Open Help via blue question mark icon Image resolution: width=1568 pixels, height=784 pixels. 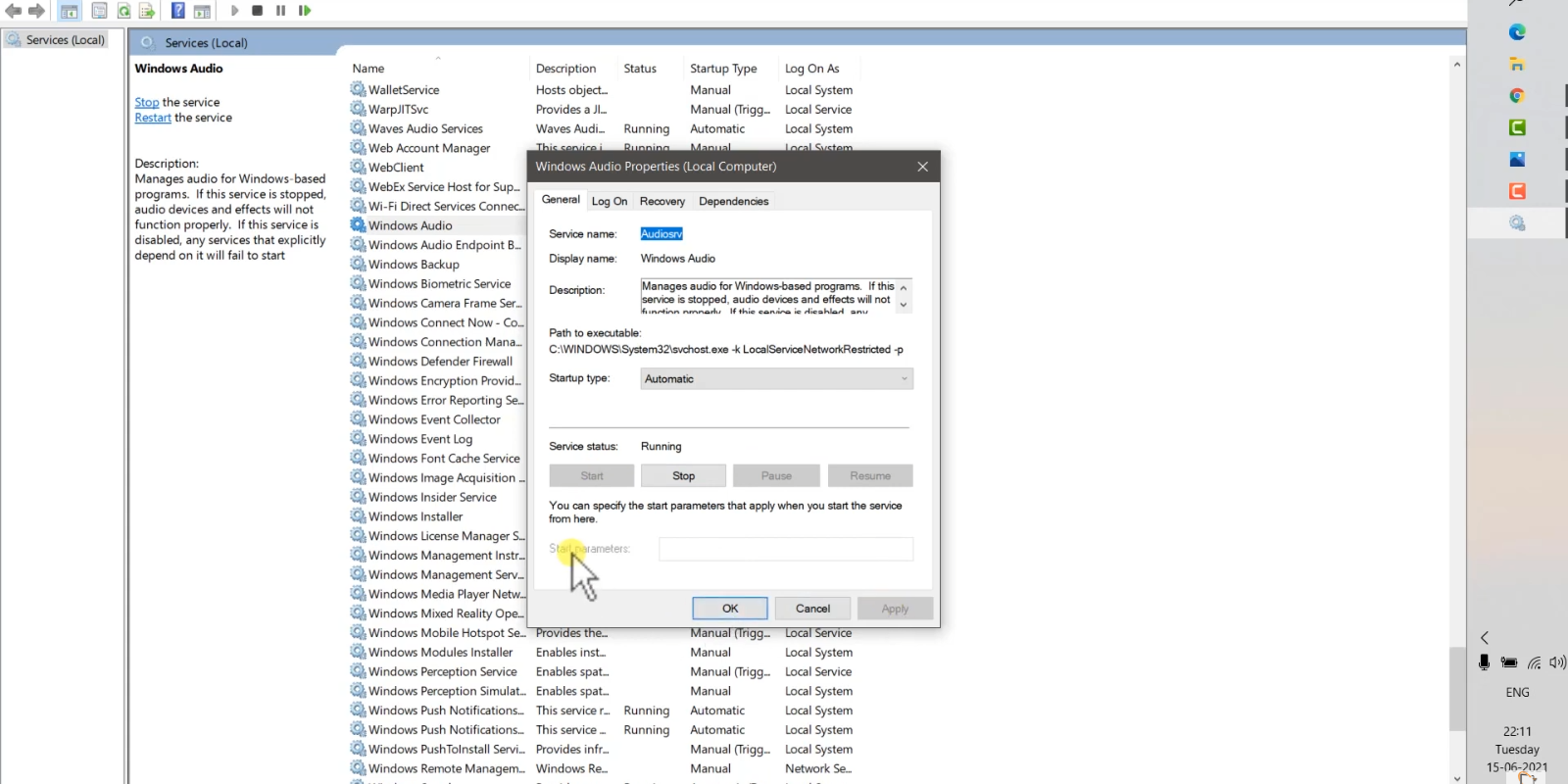(178, 11)
